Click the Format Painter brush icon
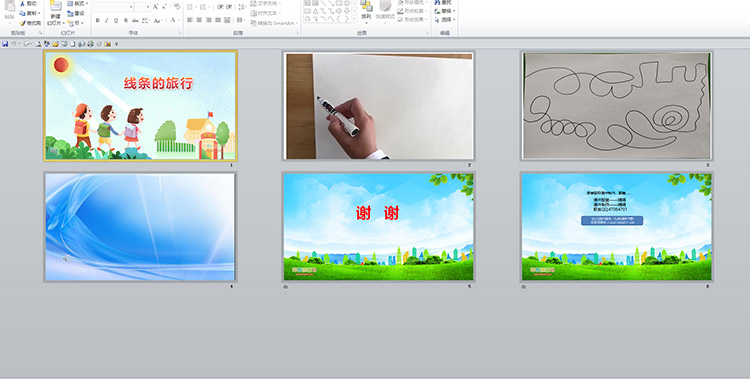This screenshot has height=379, width=750. 22,23
